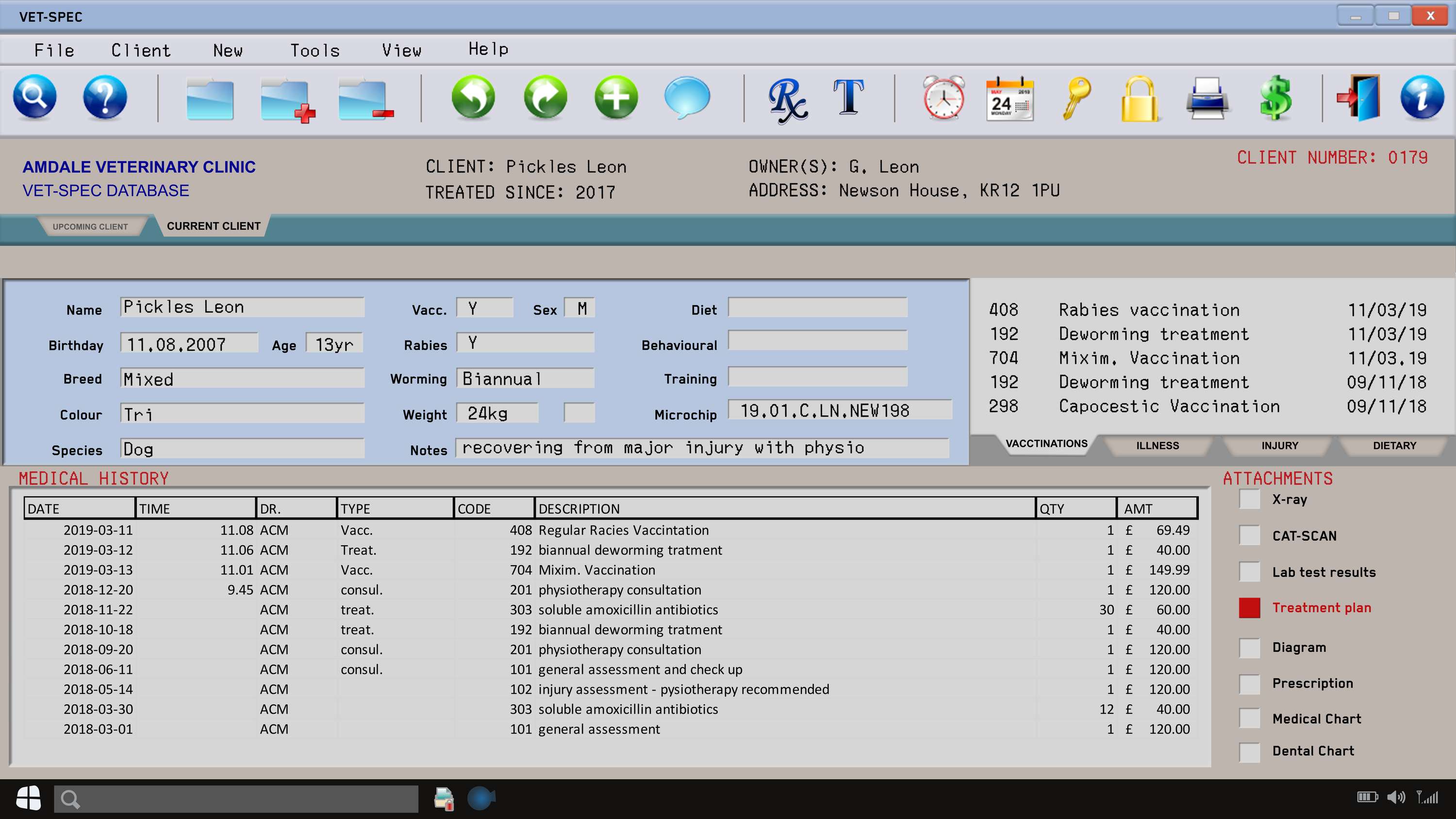Viewport: 1456px width, 819px height.
Task: Click the green redo arrow icon
Action: tap(545, 97)
